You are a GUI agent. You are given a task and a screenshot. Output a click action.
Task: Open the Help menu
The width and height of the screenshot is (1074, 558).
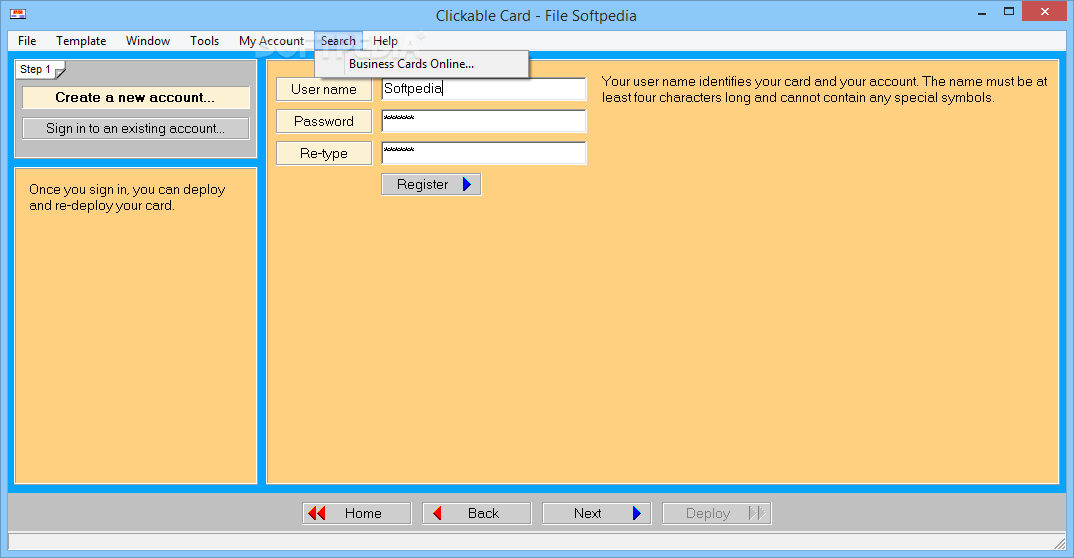click(385, 41)
